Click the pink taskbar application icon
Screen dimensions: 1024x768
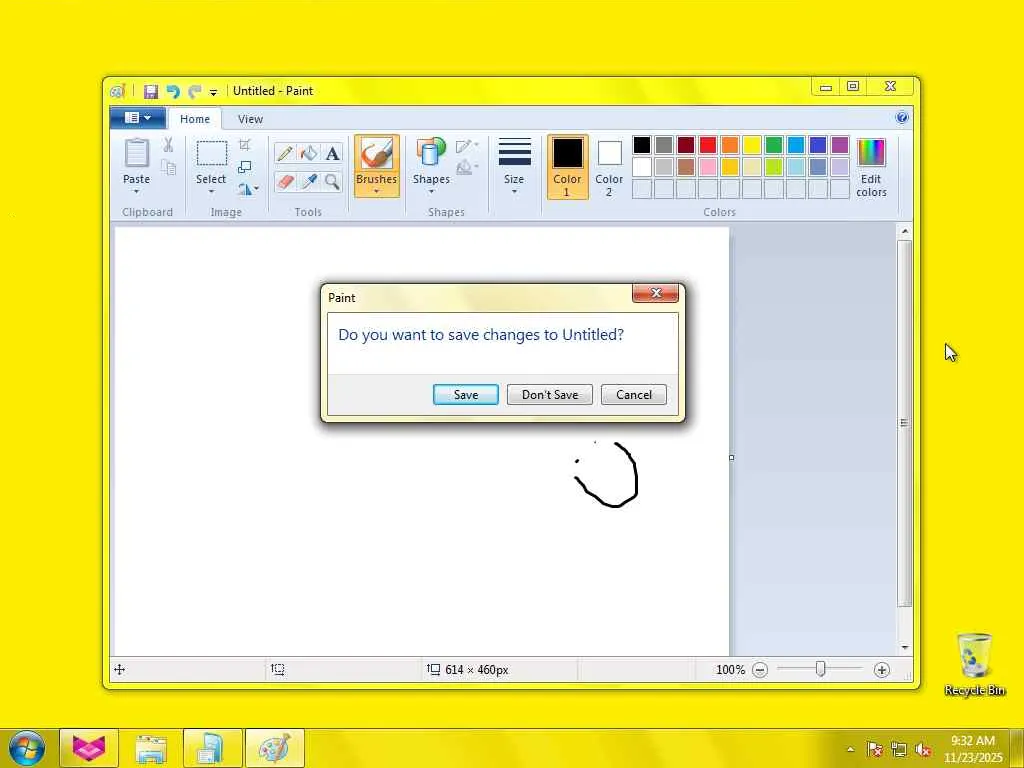point(89,749)
